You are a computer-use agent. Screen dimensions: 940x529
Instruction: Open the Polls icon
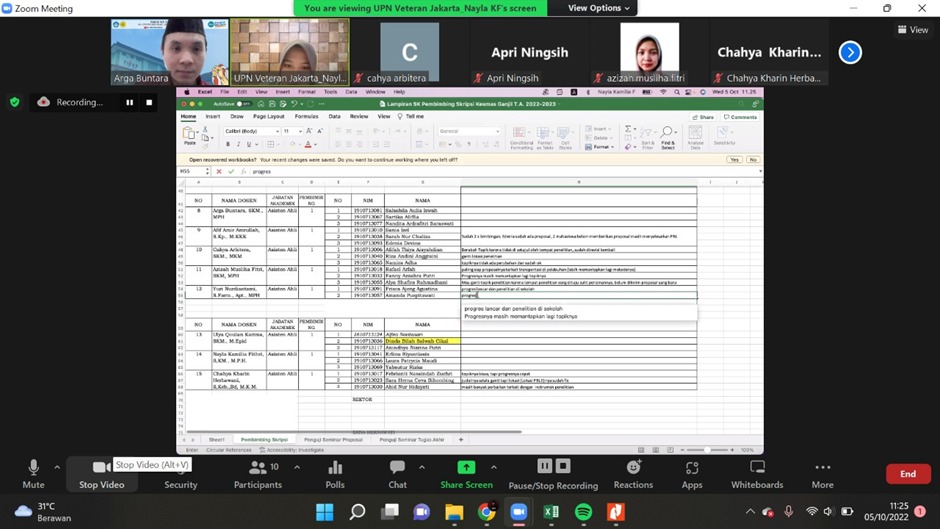click(x=335, y=472)
